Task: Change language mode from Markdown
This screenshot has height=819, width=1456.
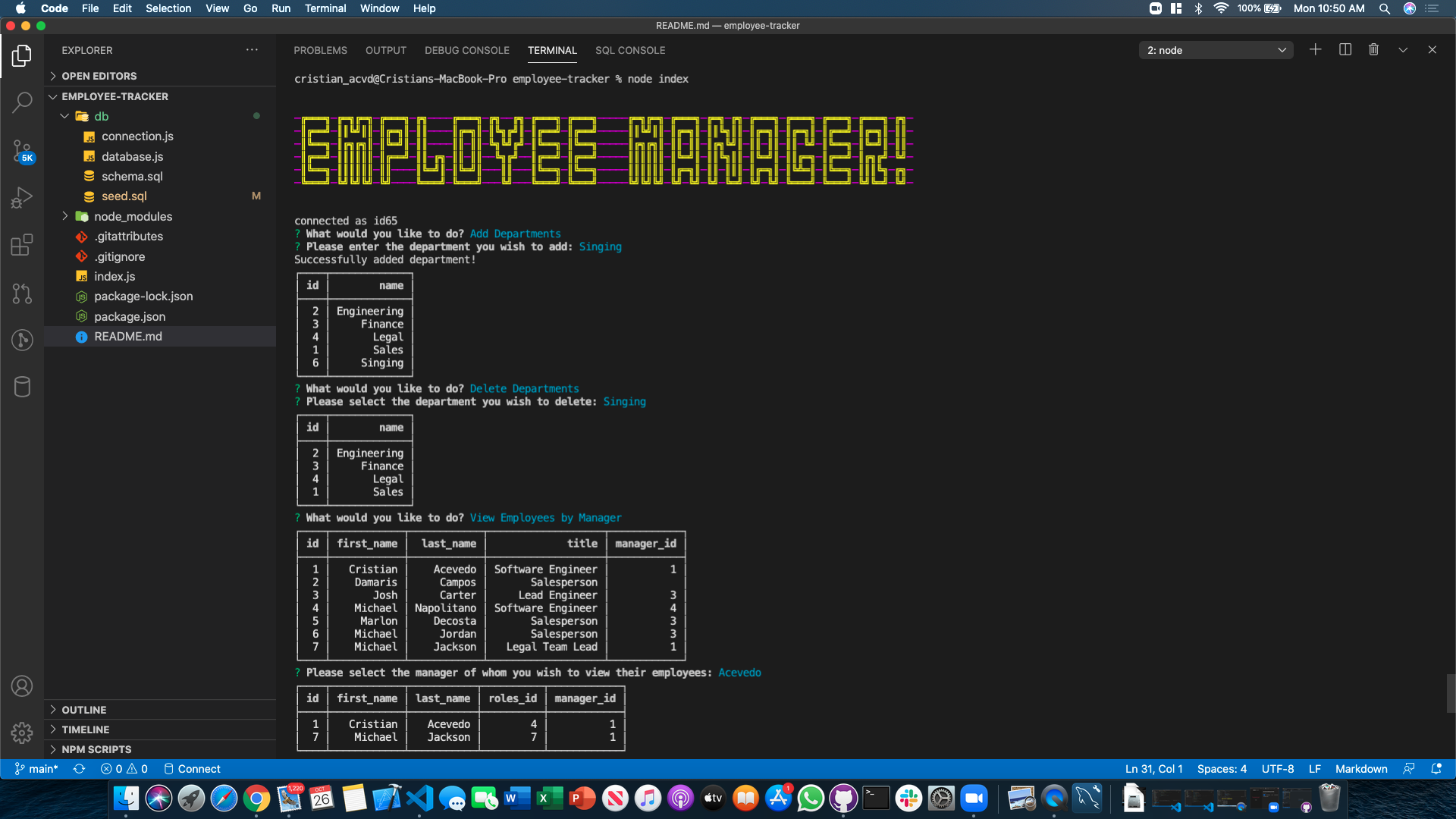Action: [1361, 769]
